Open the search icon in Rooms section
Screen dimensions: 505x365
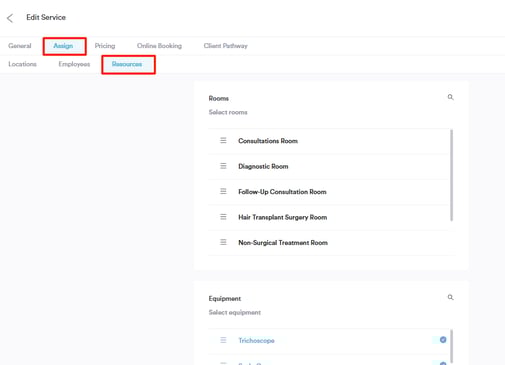coord(450,97)
